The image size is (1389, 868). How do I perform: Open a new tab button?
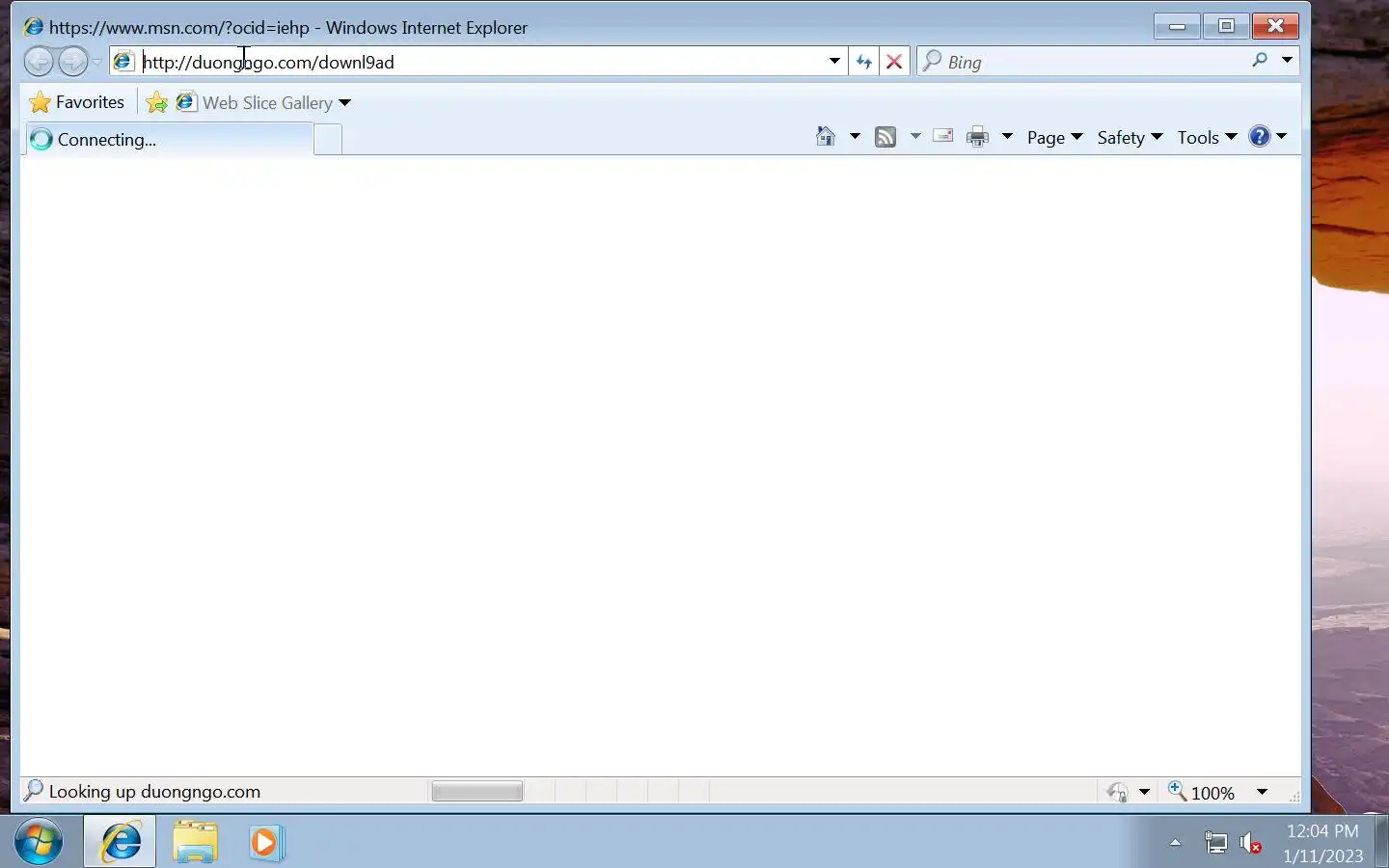coord(328,139)
